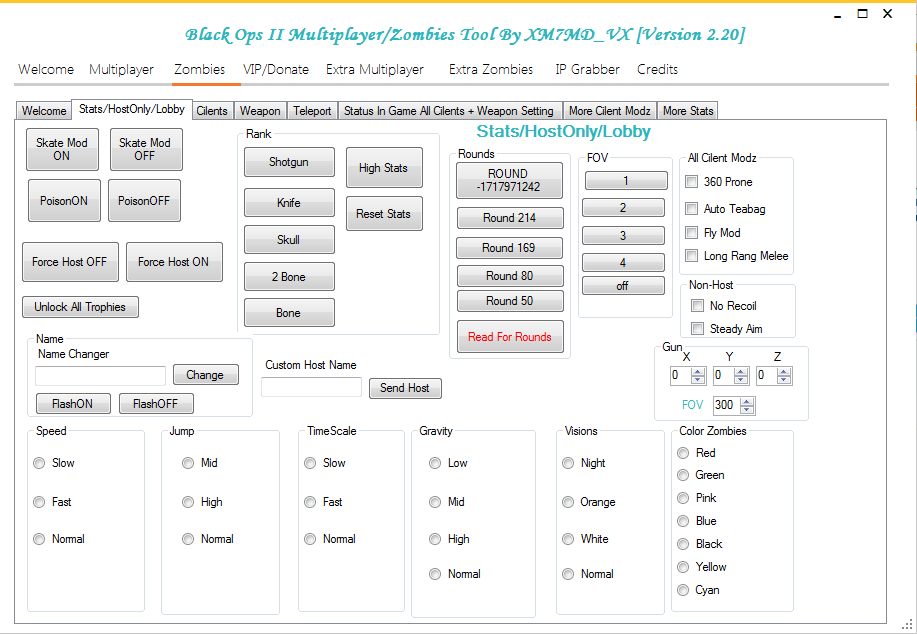Image resolution: width=917 pixels, height=634 pixels.
Task: Click FlashON button
Action: point(73,404)
